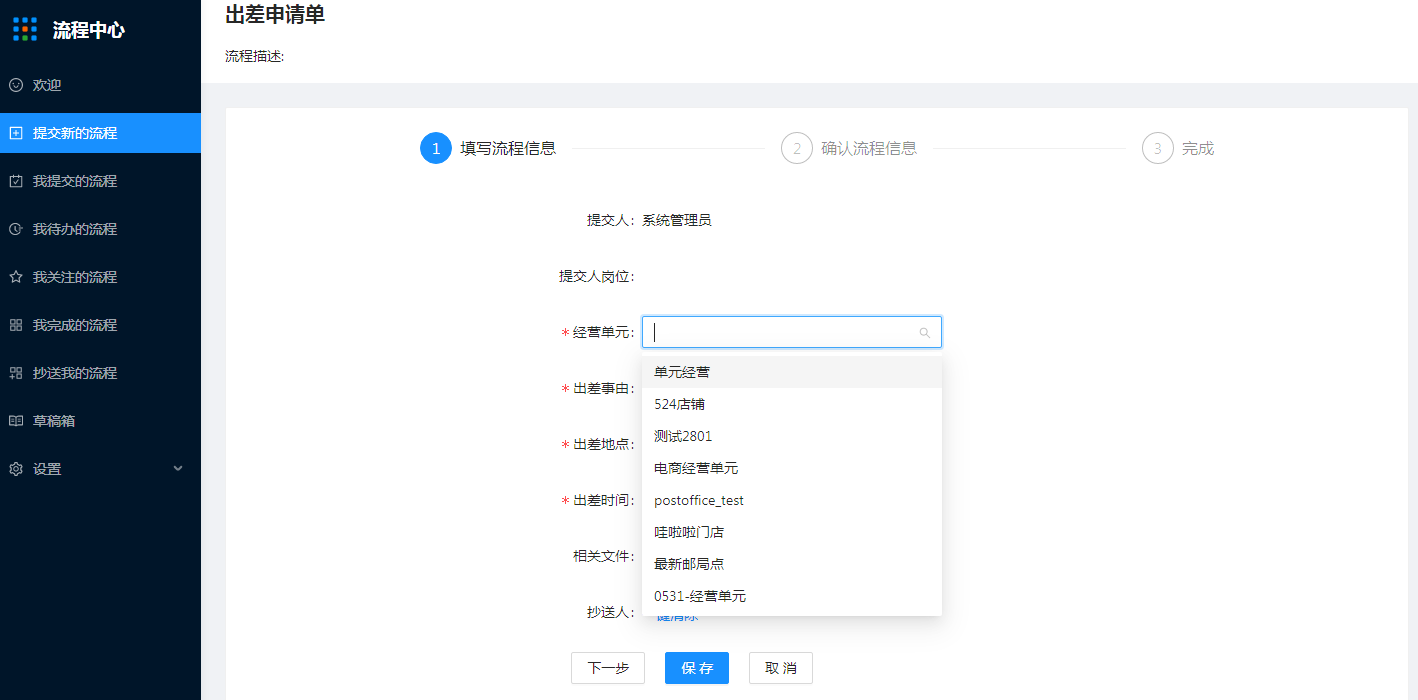
Task: Go to 我待办的流程
Action: [x=100, y=229]
